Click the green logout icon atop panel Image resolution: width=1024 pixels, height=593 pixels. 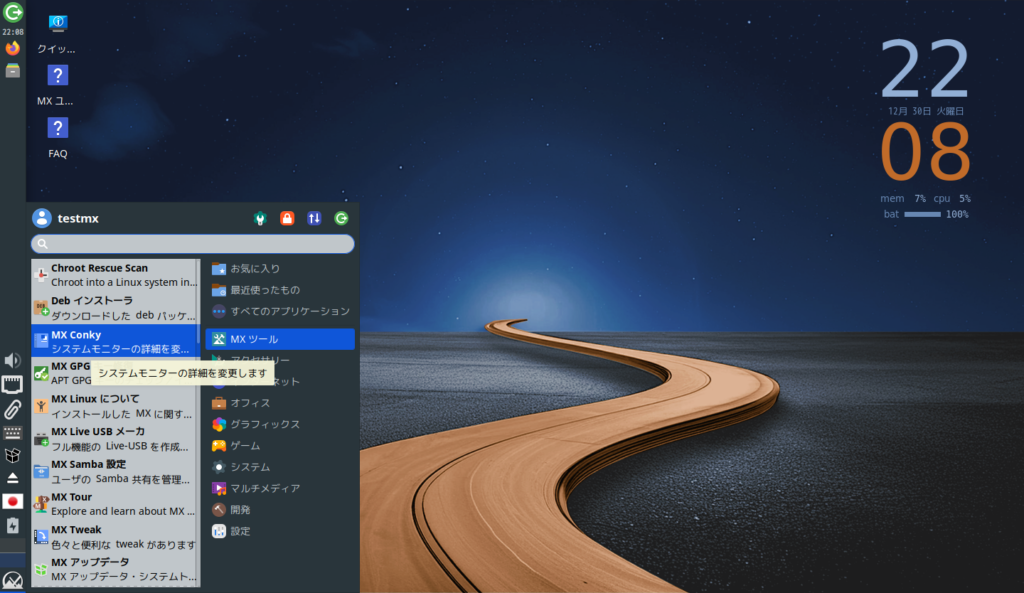pyautogui.click(x=12, y=13)
